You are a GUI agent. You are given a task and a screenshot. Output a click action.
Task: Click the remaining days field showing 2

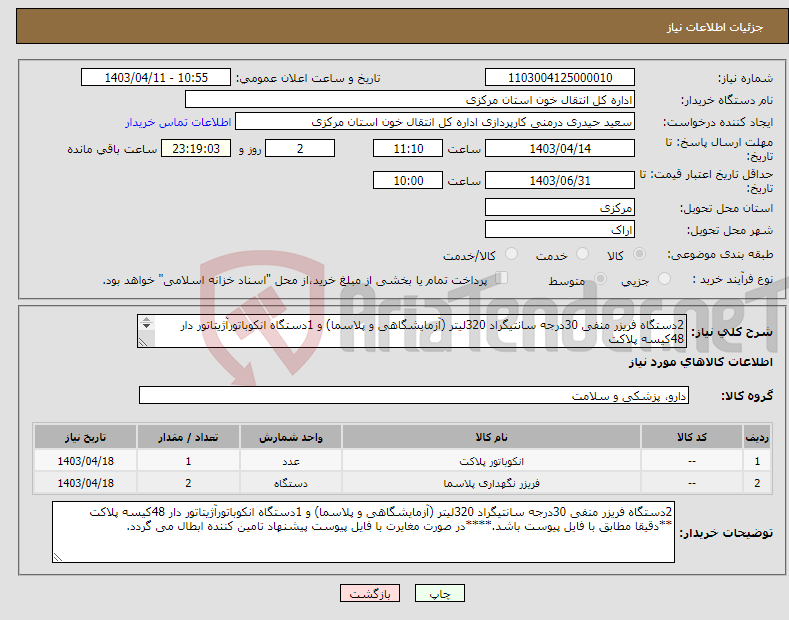click(300, 148)
